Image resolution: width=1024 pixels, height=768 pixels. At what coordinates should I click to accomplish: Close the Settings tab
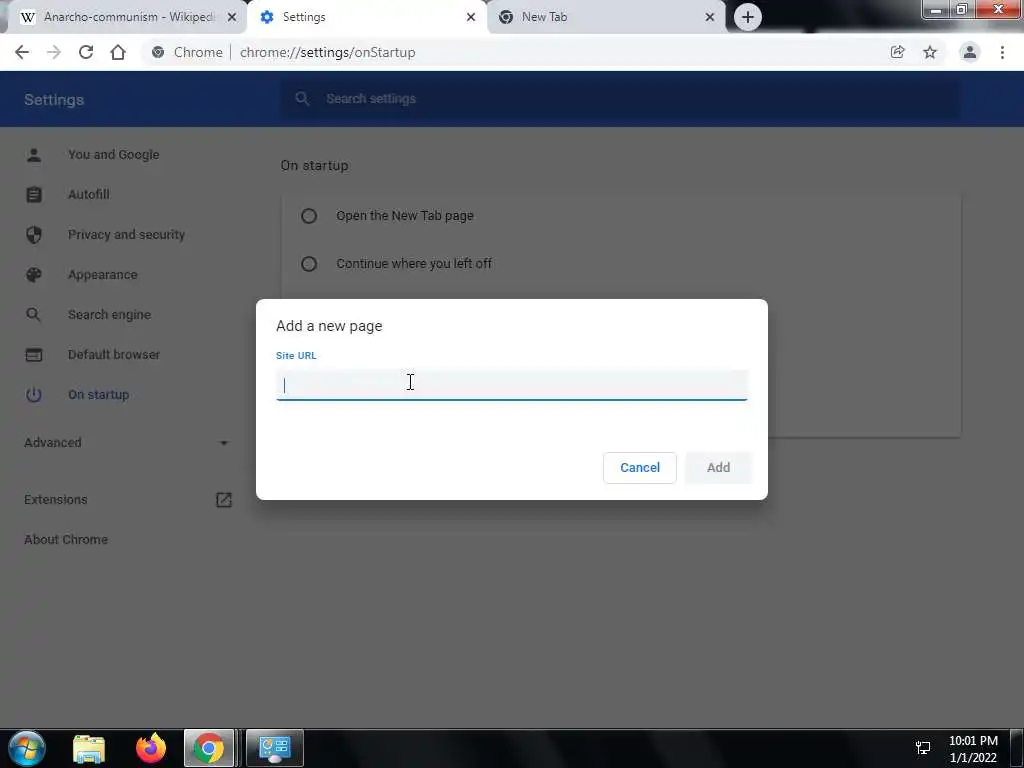[471, 17]
